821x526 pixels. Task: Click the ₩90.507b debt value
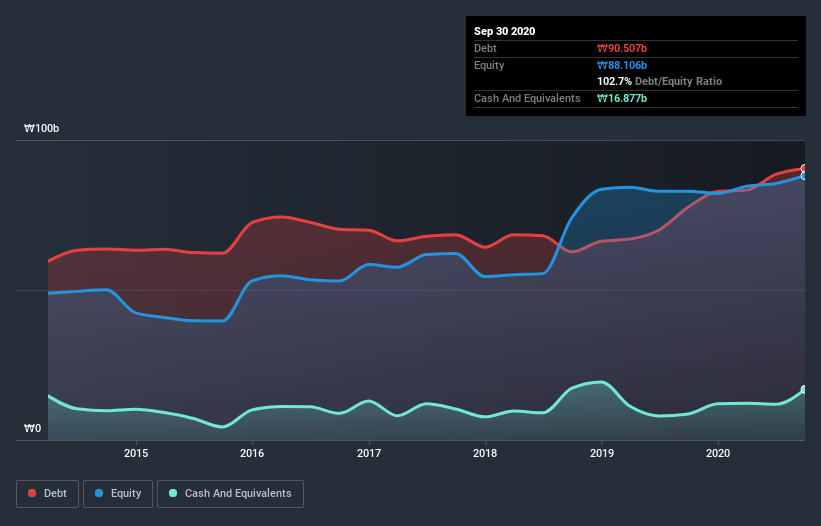coord(622,48)
